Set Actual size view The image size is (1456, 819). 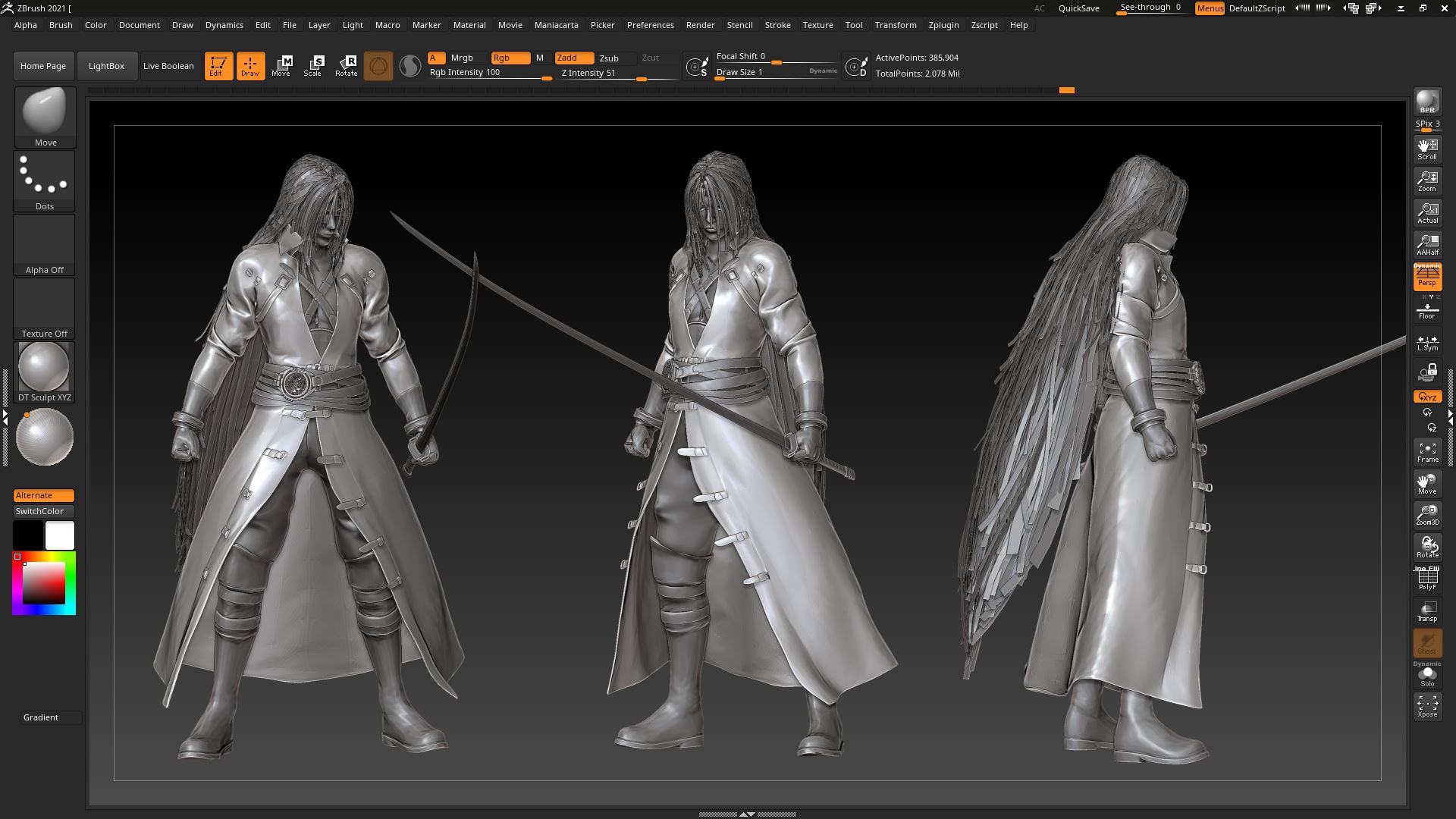click(x=1427, y=212)
